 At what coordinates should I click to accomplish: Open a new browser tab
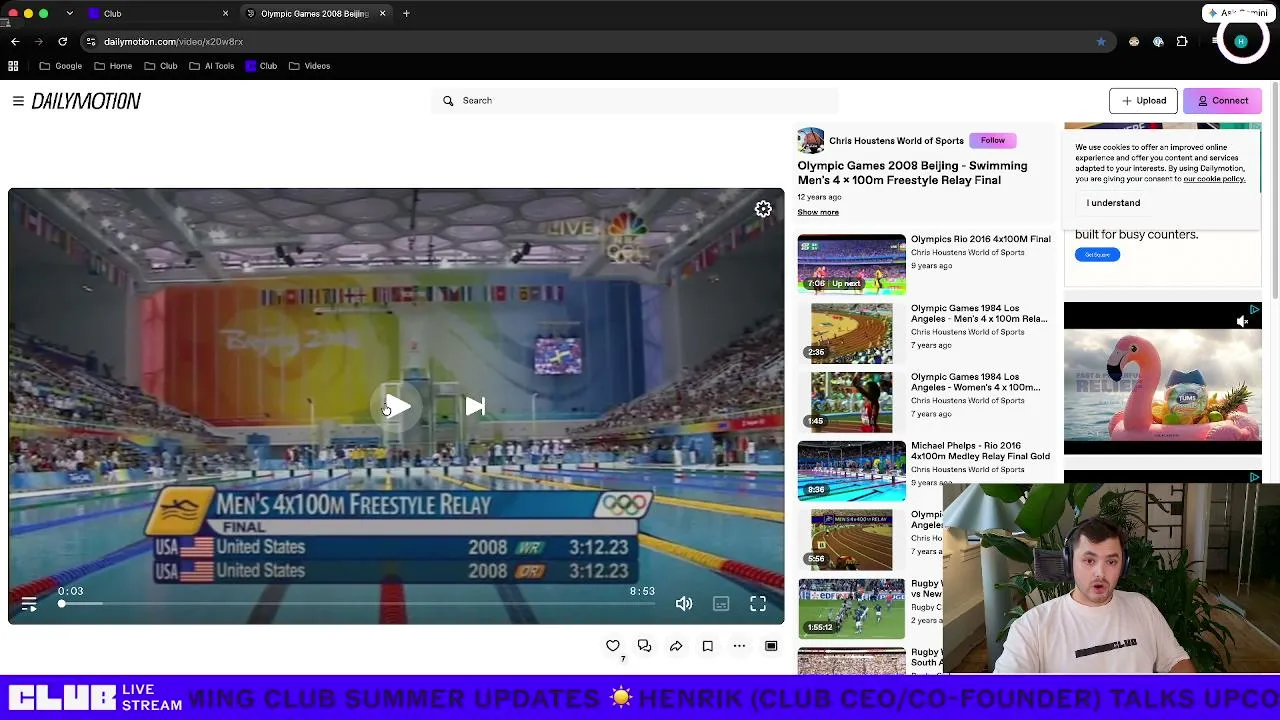click(x=406, y=14)
